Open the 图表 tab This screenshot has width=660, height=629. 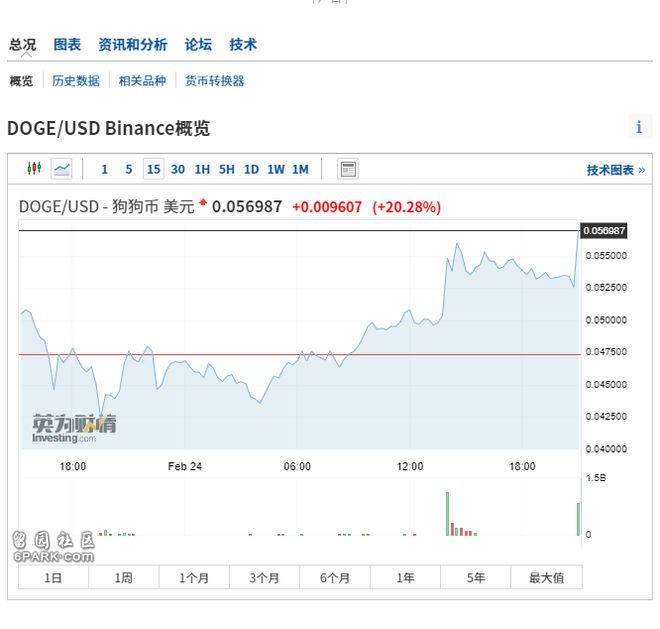point(67,45)
